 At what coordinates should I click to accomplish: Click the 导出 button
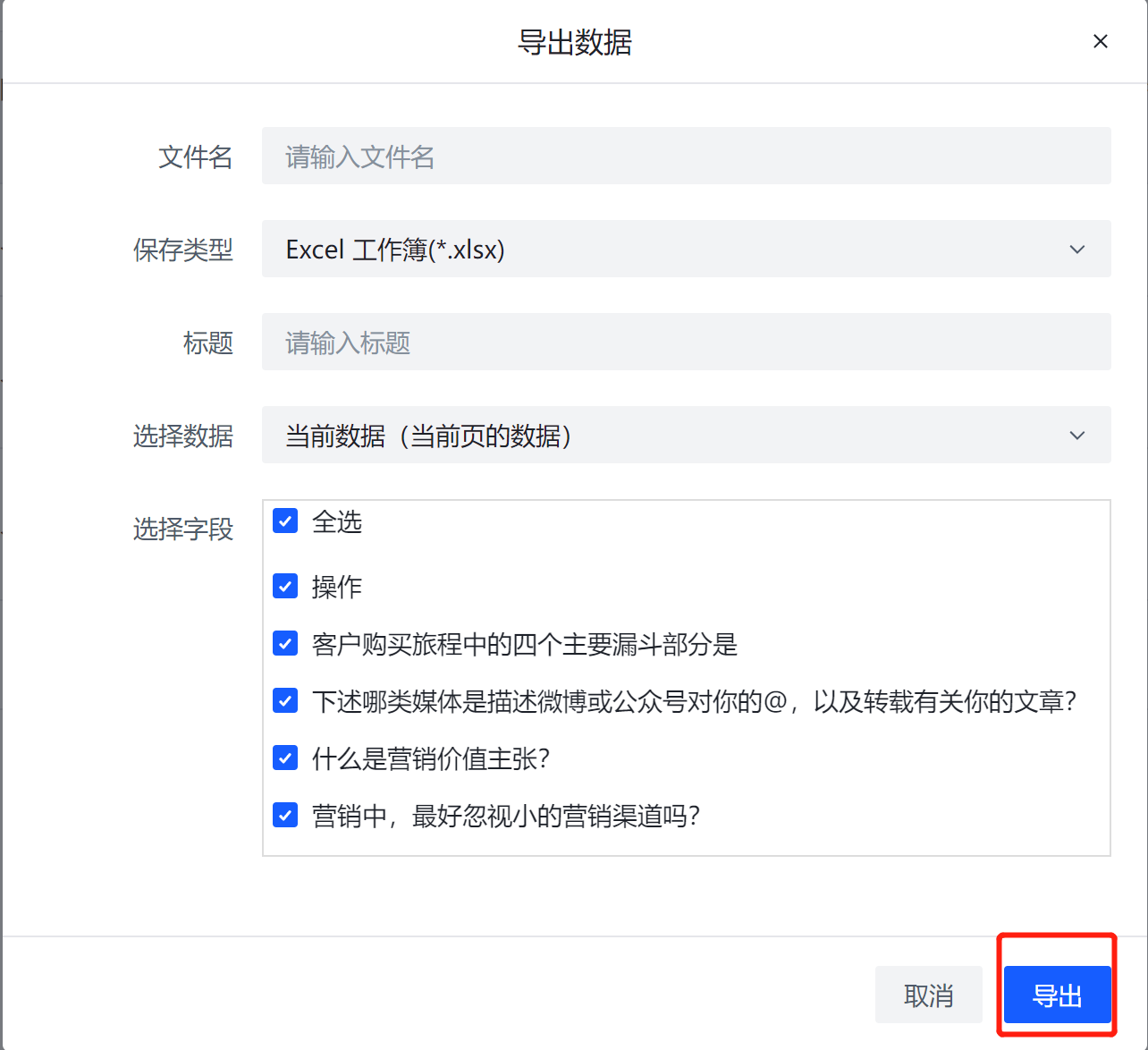(1057, 995)
